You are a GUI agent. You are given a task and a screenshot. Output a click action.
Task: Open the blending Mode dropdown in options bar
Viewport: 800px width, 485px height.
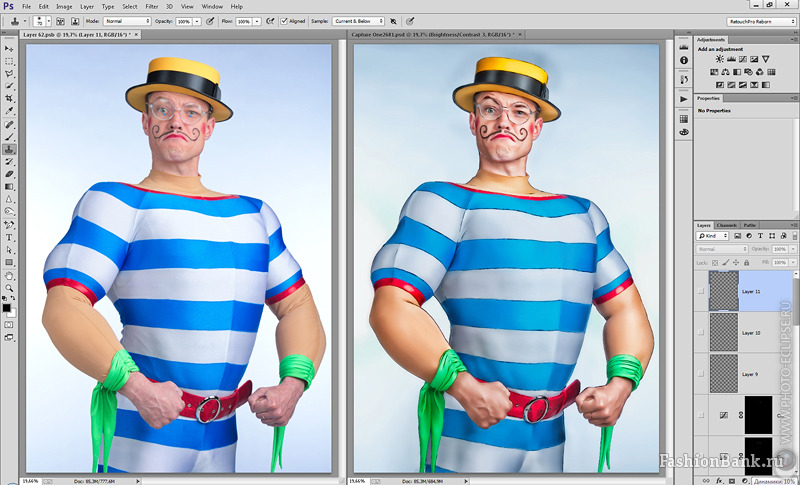pyautogui.click(x=127, y=21)
